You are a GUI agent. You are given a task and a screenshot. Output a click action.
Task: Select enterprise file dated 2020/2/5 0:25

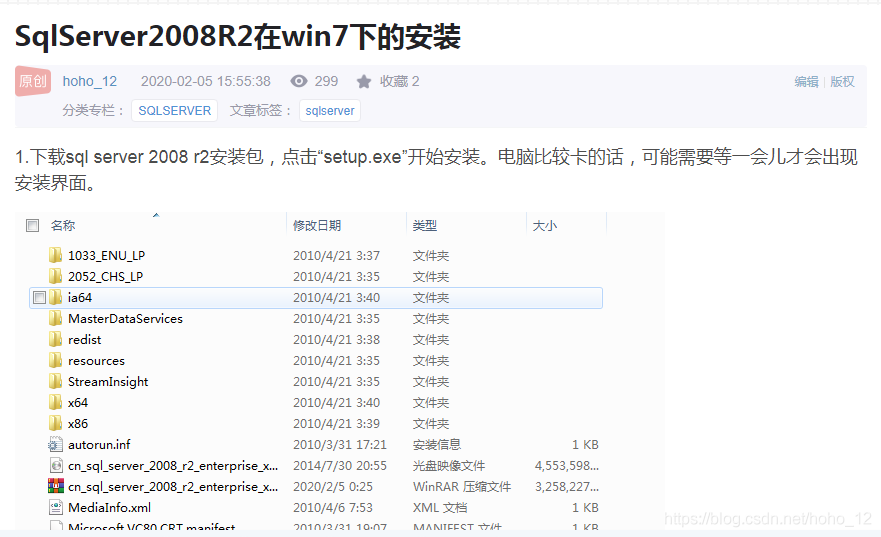[173, 487]
